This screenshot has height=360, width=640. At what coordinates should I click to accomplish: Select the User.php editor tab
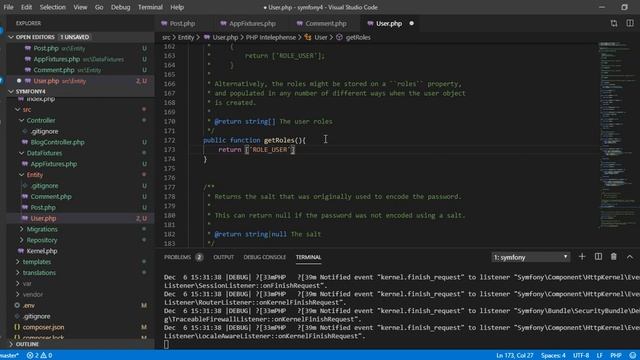(389, 24)
